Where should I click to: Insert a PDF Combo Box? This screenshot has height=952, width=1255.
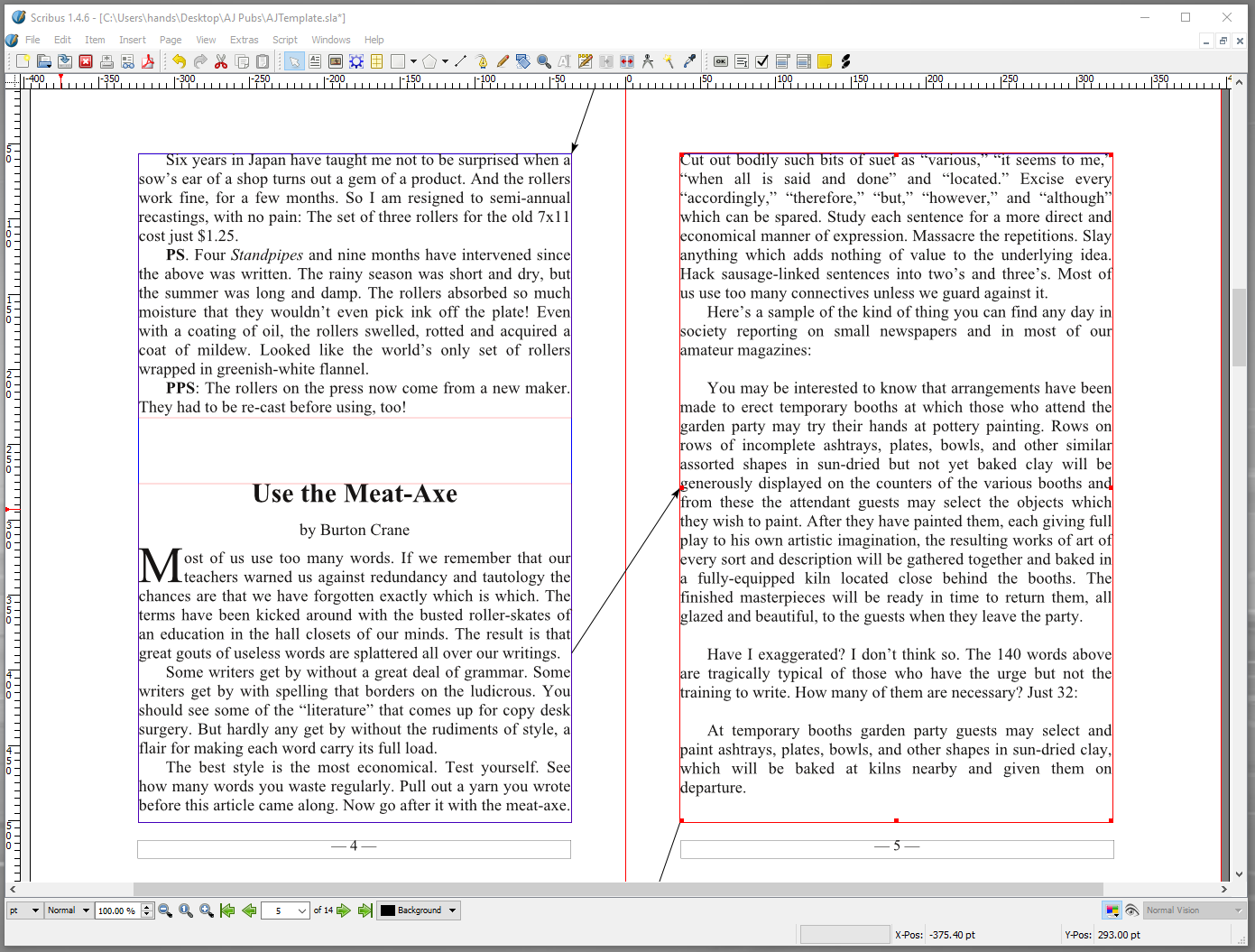(783, 61)
